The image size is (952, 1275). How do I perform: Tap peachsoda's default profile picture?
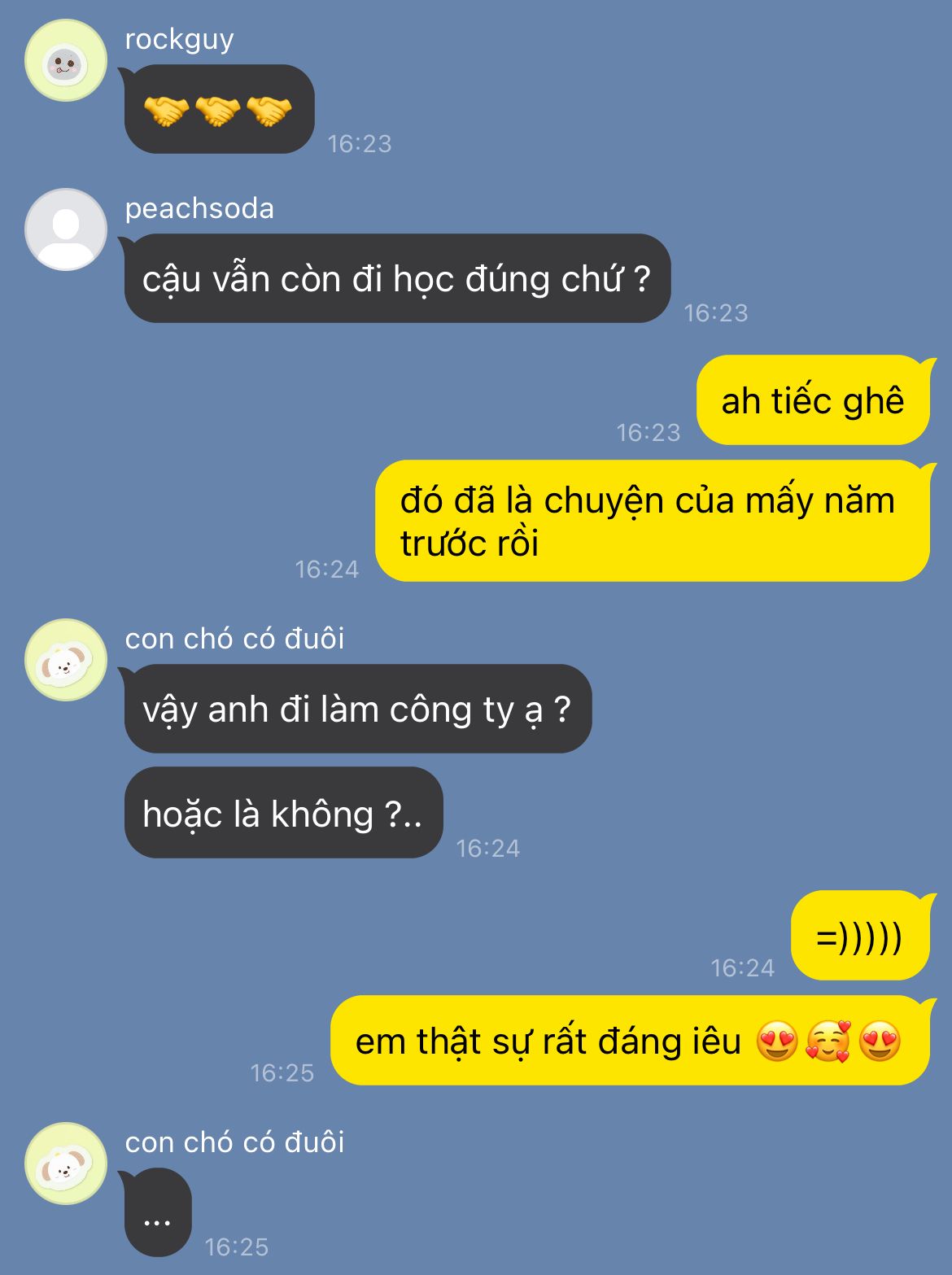(x=66, y=229)
